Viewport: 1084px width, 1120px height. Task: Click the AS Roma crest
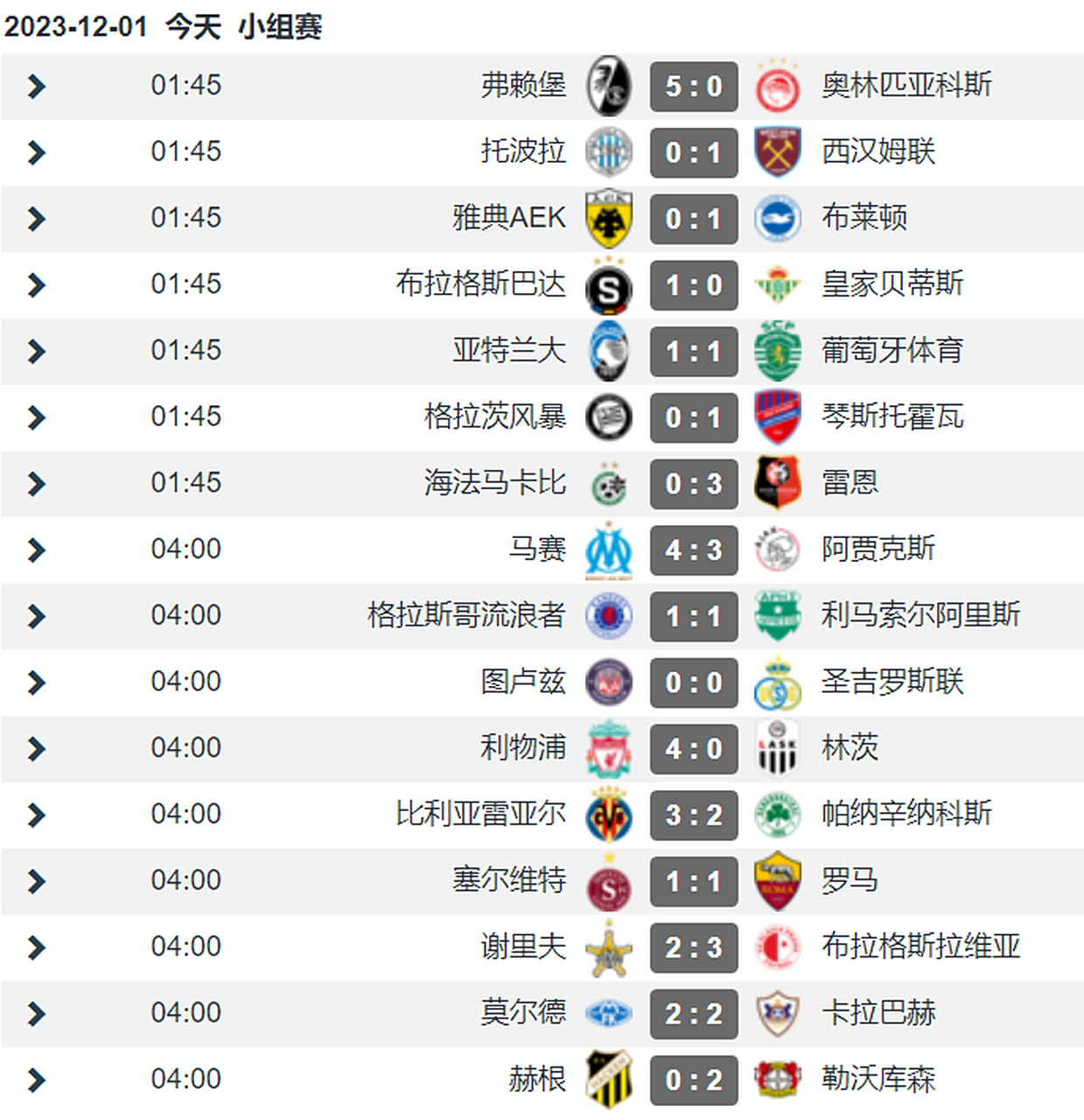tap(777, 881)
